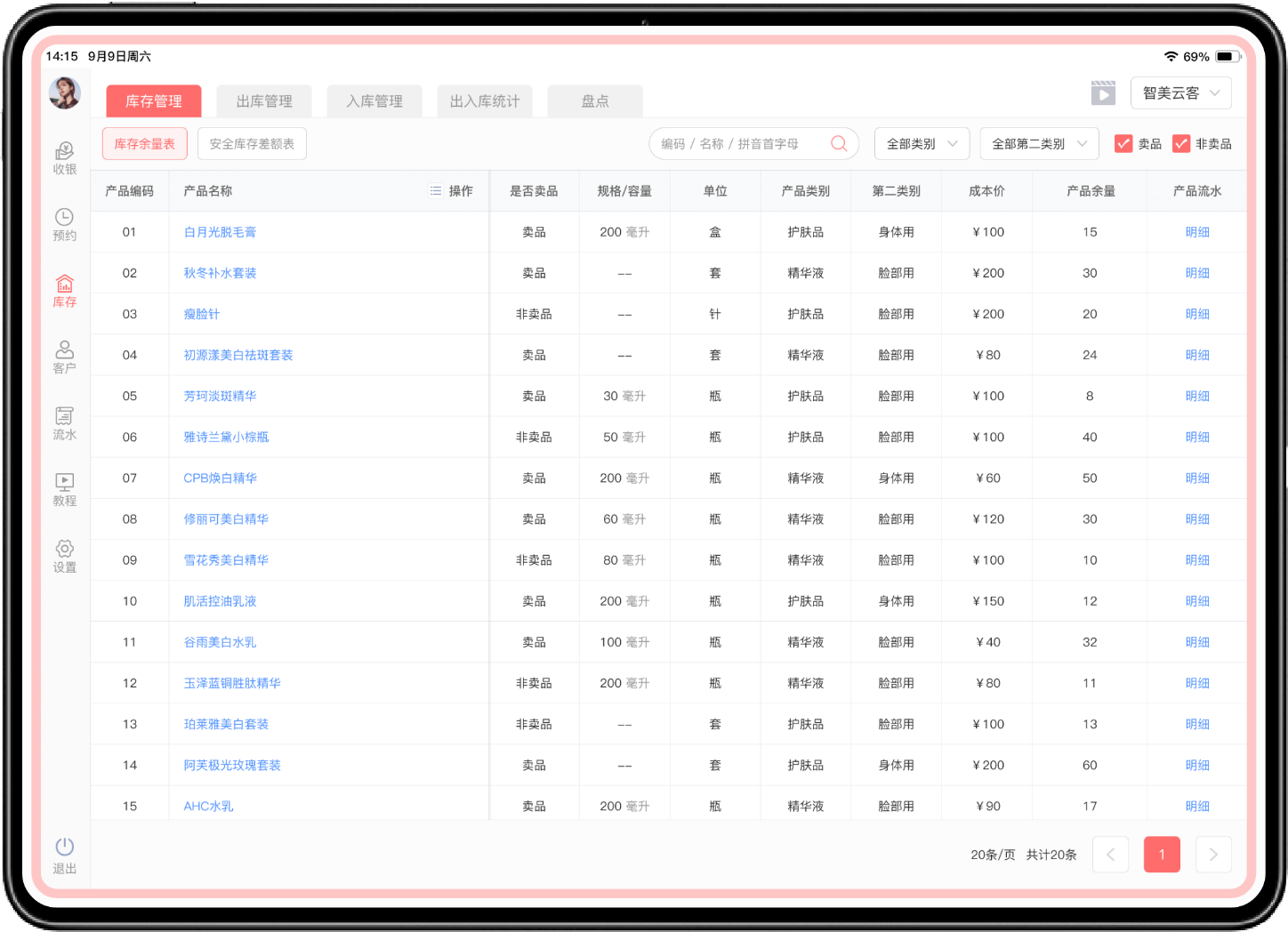Viewport: 1288px width, 932px height.
Task: Click the 退出 power logout icon
Action: click(x=64, y=848)
